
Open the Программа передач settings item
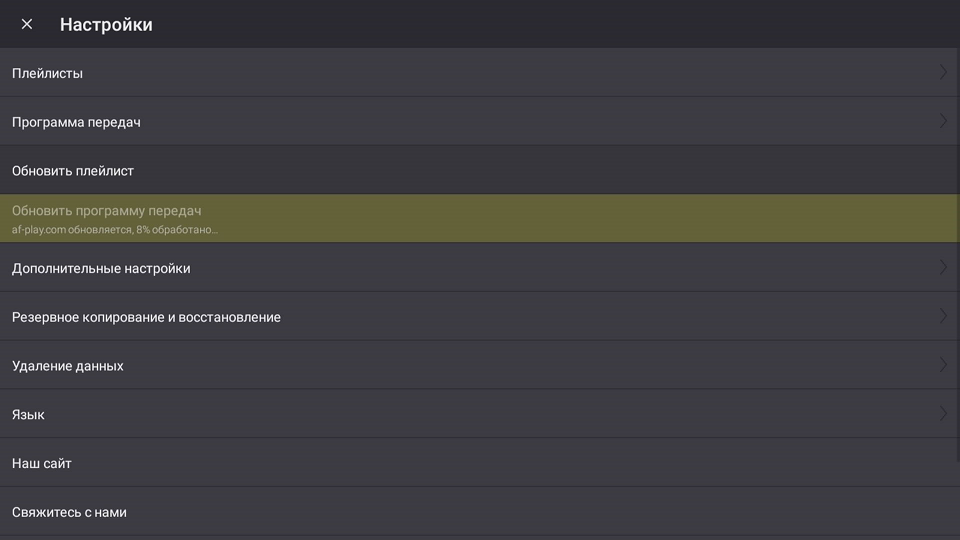(76, 122)
